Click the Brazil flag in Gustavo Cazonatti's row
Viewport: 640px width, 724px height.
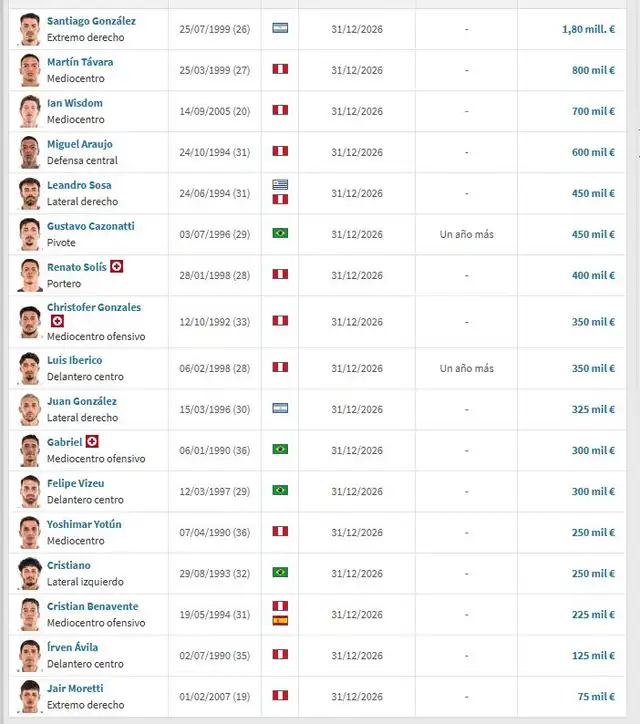(x=280, y=233)
